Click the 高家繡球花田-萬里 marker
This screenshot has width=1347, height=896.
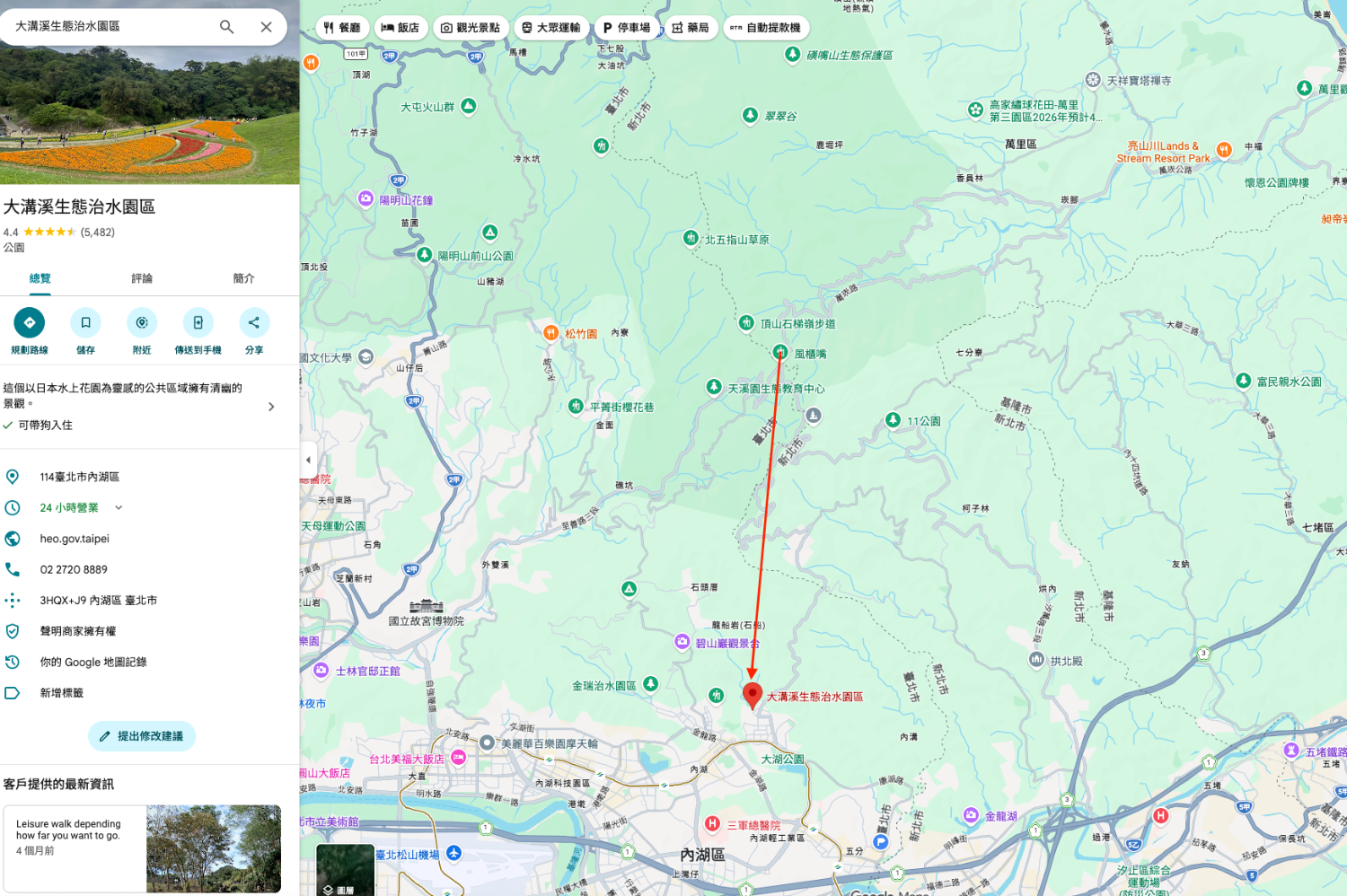point(976,110)
